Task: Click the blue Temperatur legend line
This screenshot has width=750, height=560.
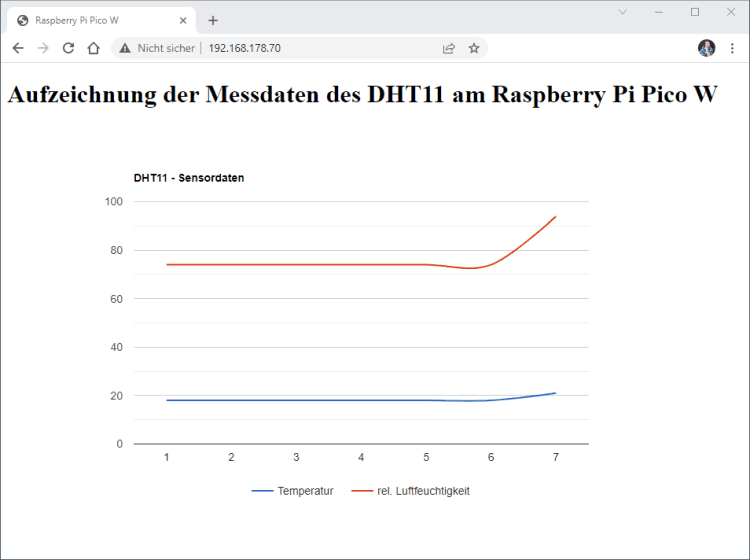Action: (262, 491)
